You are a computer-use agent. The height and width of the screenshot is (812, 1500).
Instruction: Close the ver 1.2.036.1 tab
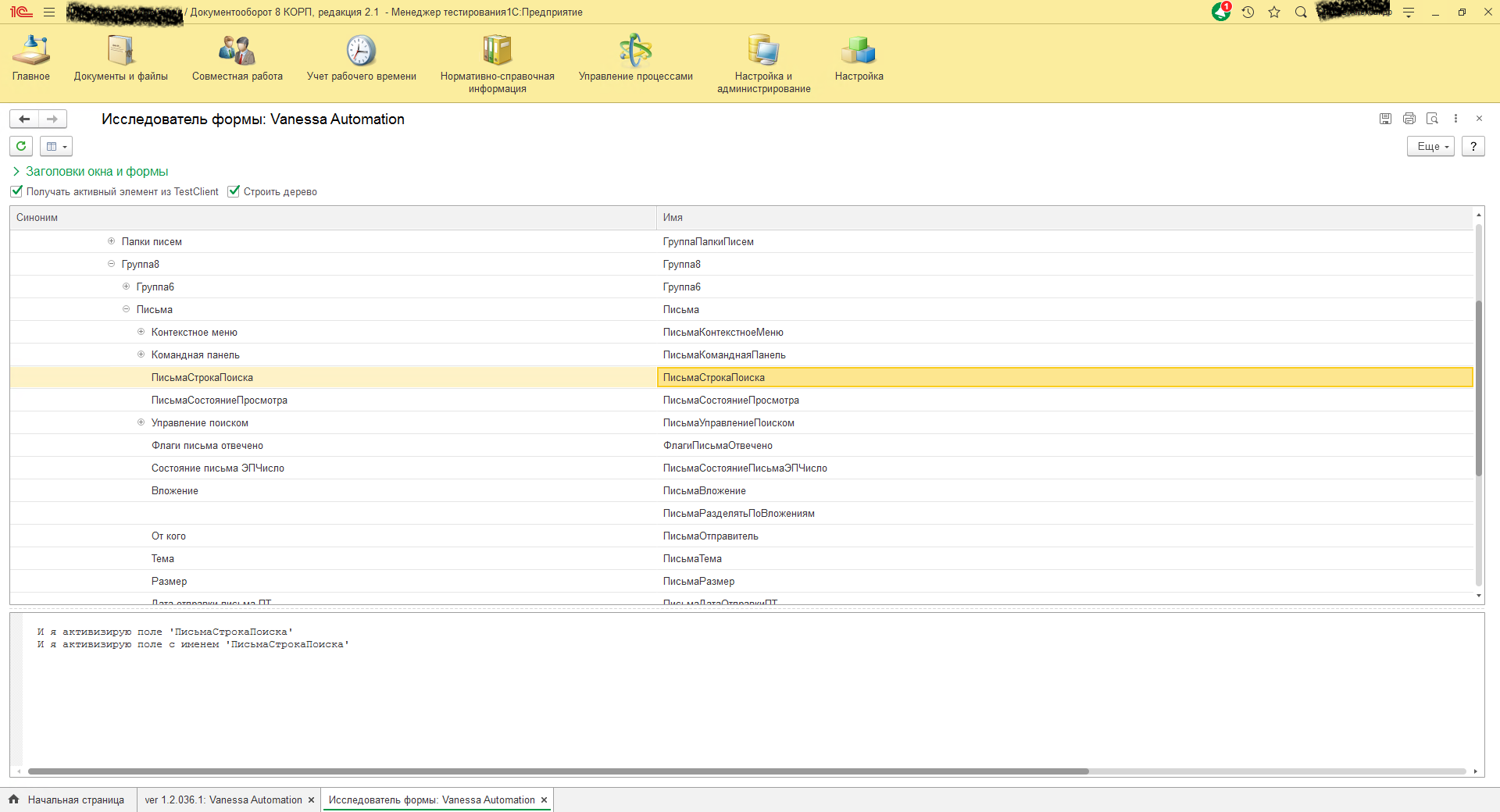tap(311, 800)
